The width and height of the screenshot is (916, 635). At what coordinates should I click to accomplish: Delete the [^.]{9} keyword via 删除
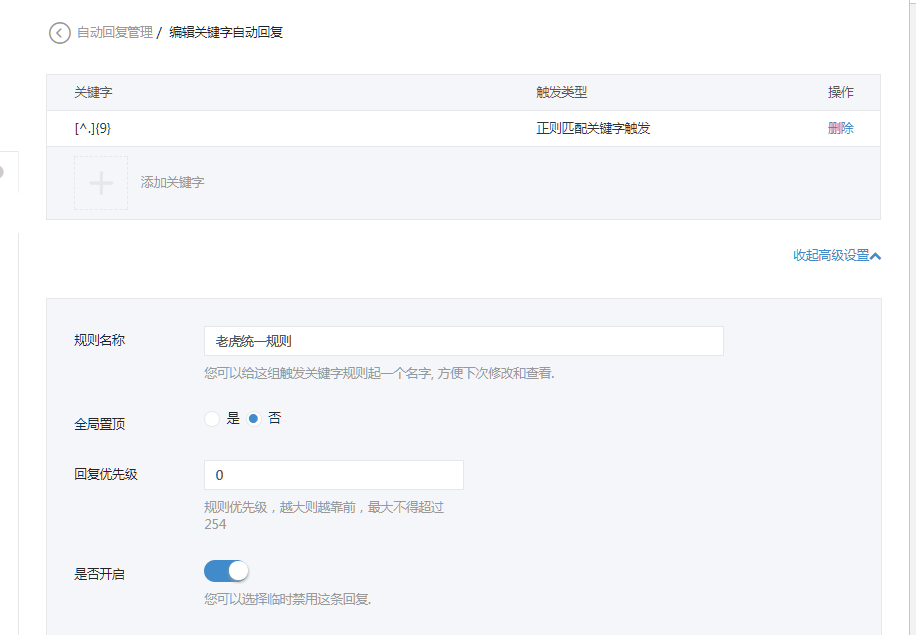(840, 128)
